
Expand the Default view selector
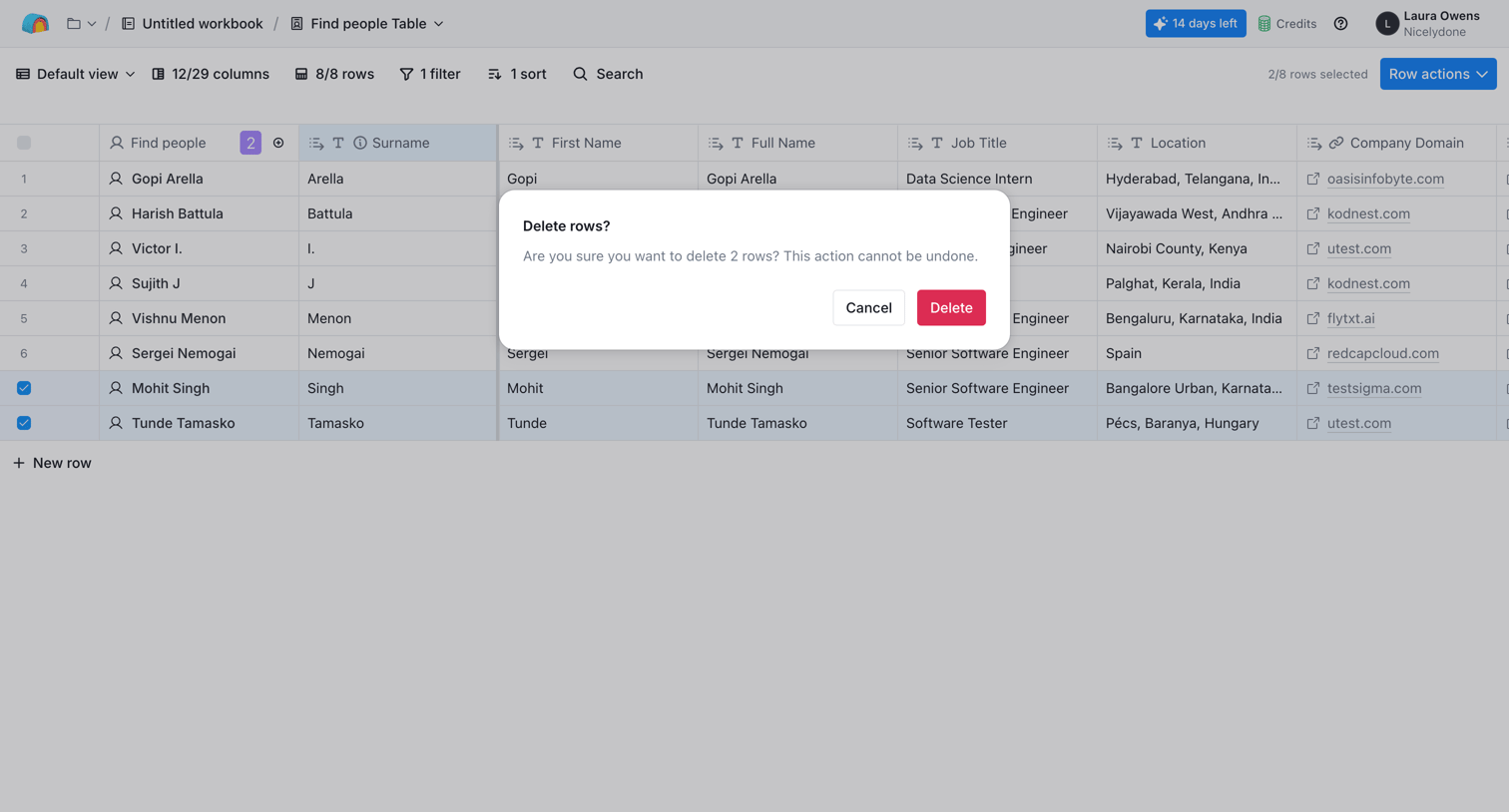click(x=76, y=74)
